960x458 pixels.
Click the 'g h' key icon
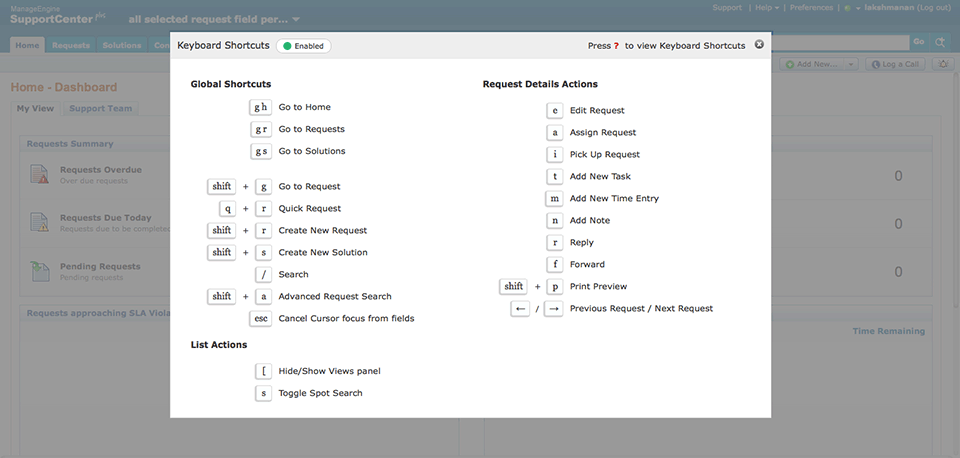(261, 107)
